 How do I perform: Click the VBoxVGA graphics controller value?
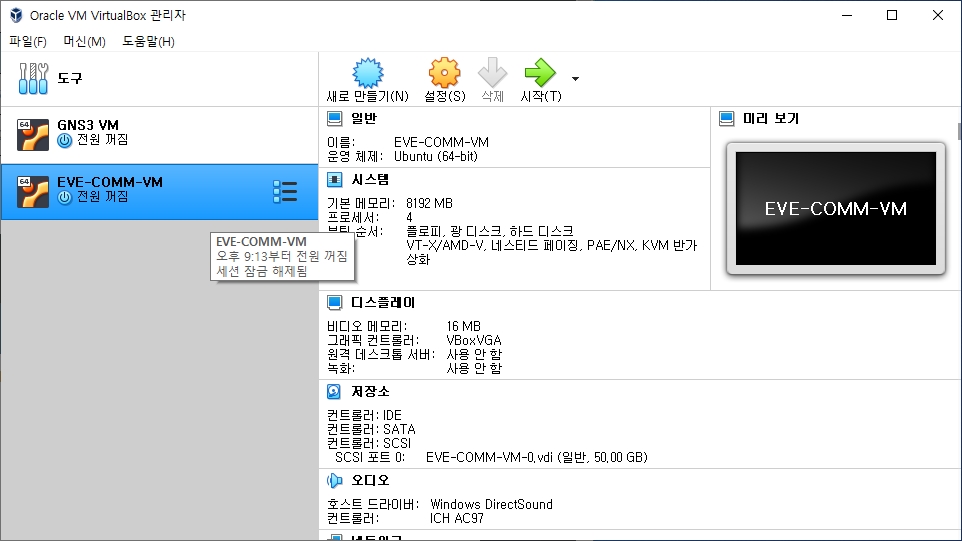pos(474,340)
